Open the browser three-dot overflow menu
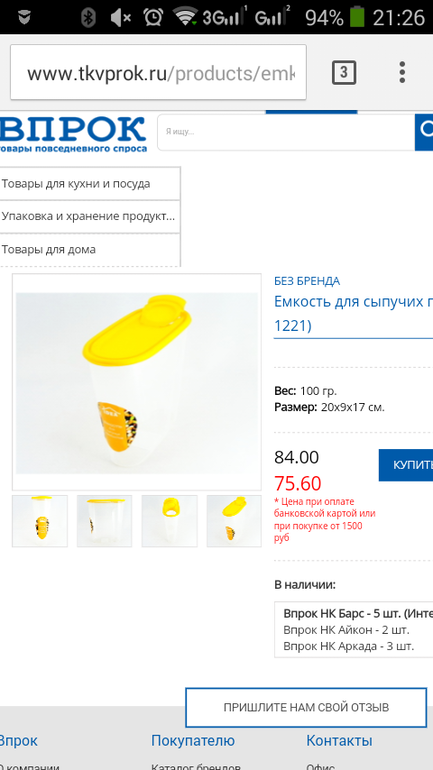This screenshot has width=433, height=770. [x=402, y=72]
